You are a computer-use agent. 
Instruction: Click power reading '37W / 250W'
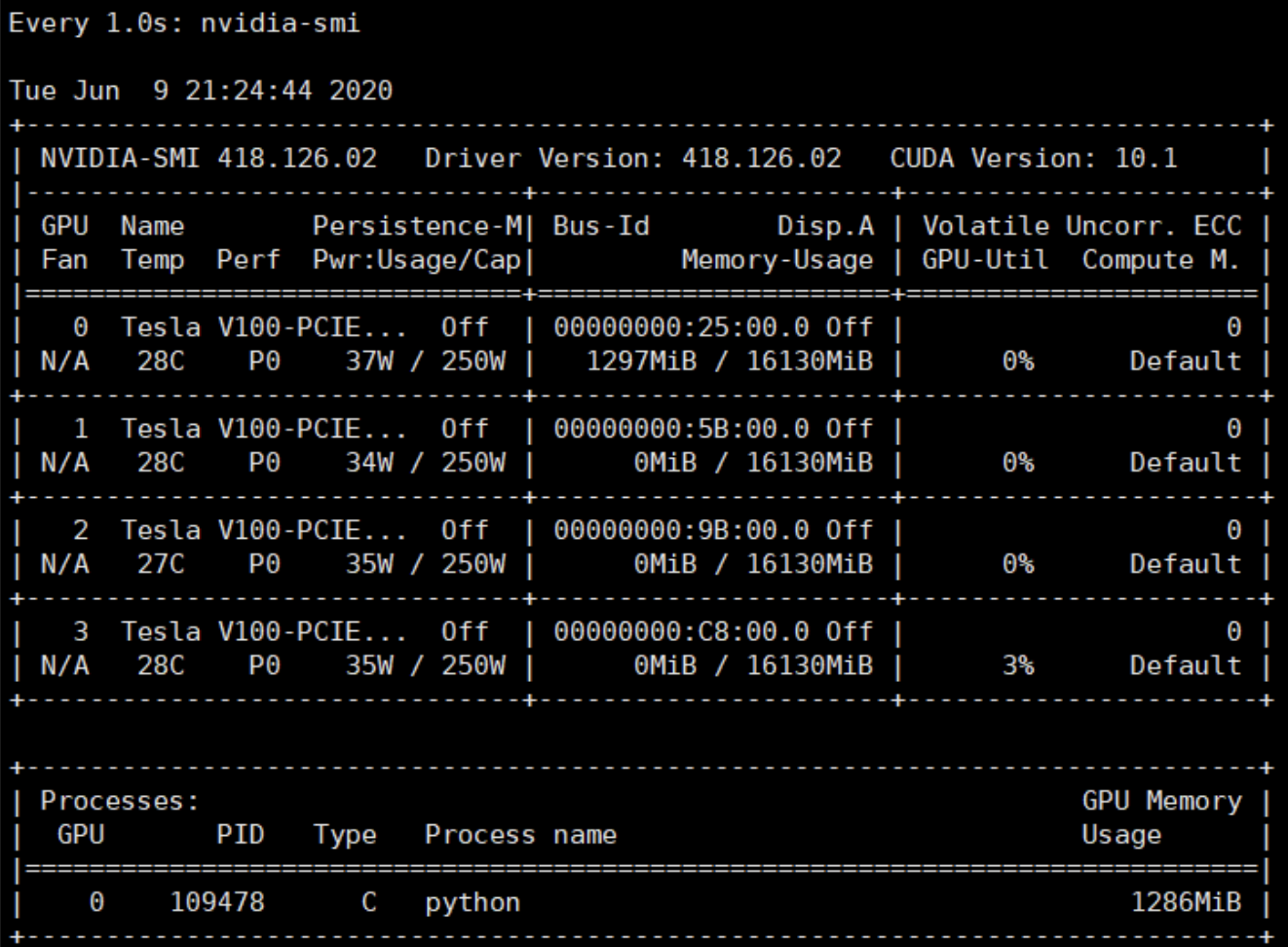tap(426, 361)
